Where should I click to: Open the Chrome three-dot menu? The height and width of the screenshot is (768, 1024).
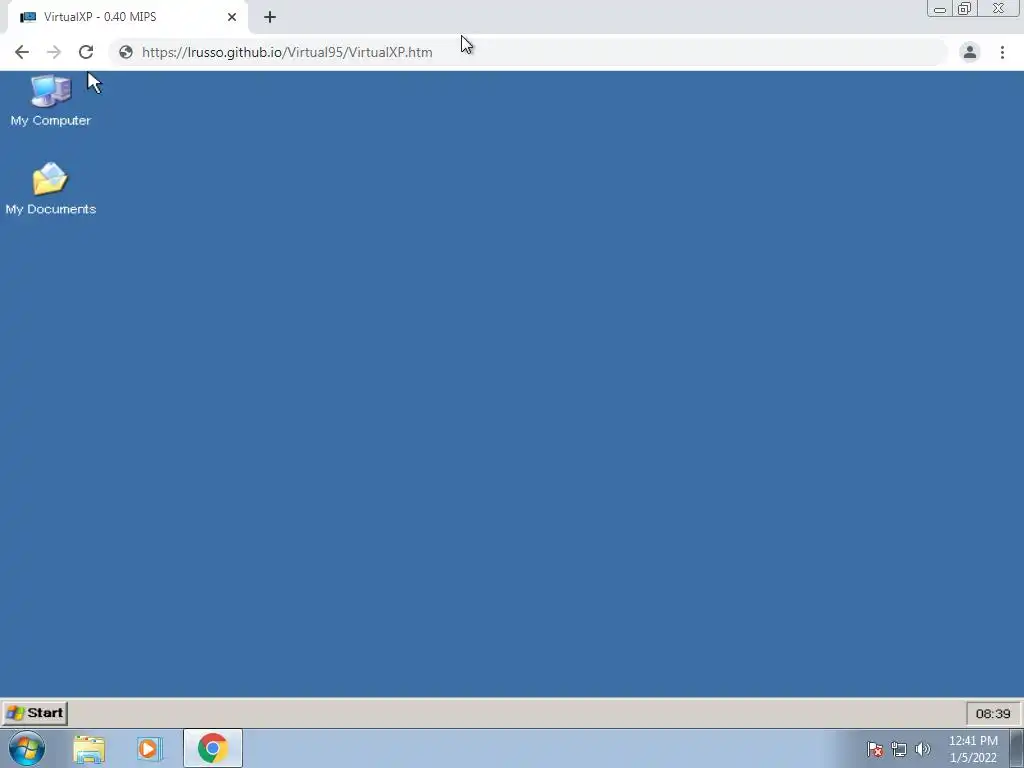coord(1002,52)
